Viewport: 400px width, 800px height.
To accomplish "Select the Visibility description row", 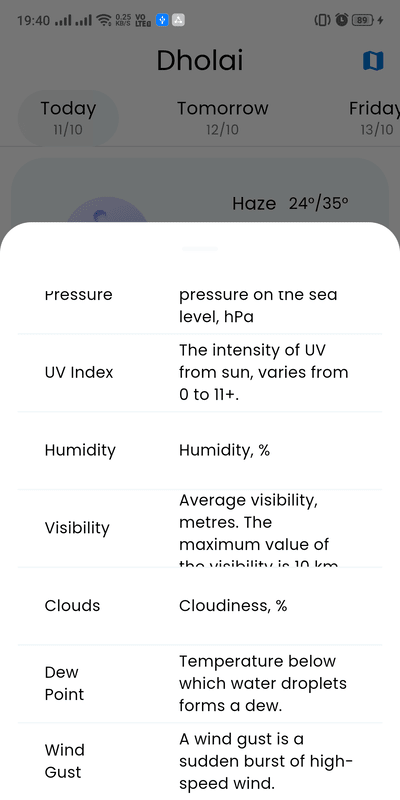I will pos(200,528).
